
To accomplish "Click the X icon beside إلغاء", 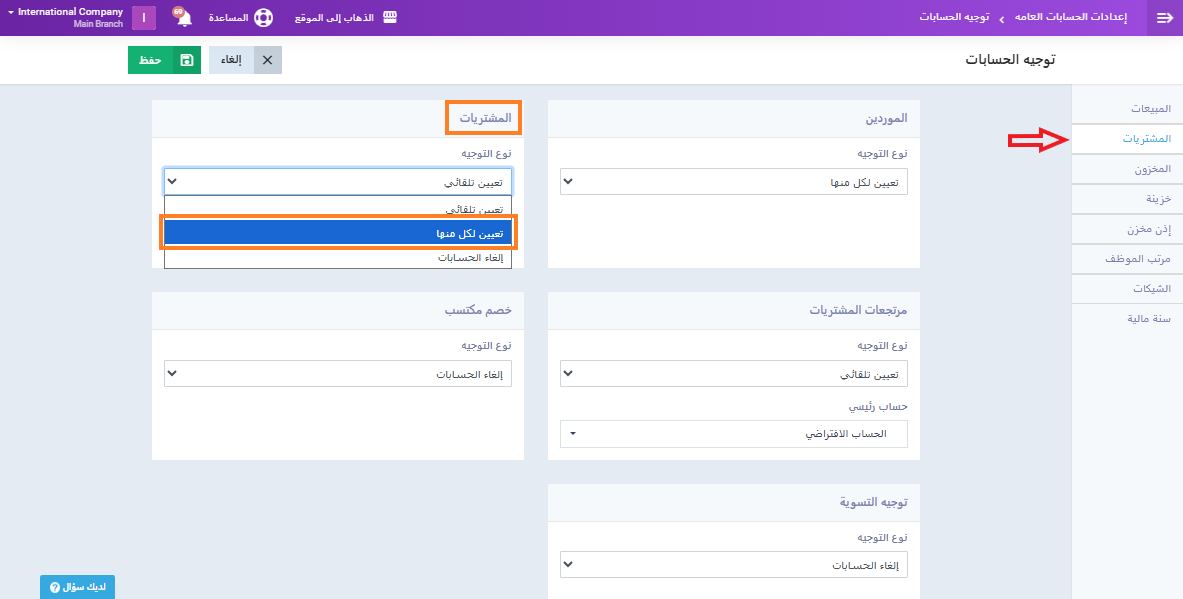I will tap(267, 60).
